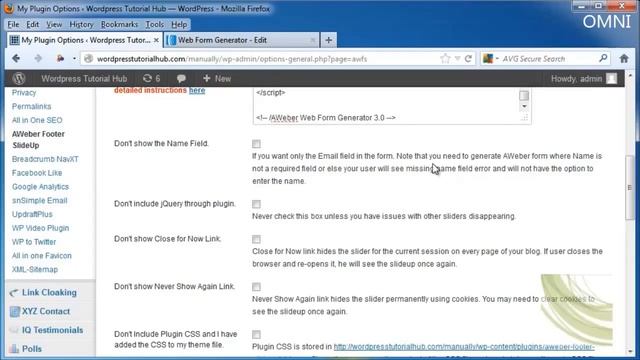Open the File menu
This screenshot has height=360, width=640.
[13, 24]
